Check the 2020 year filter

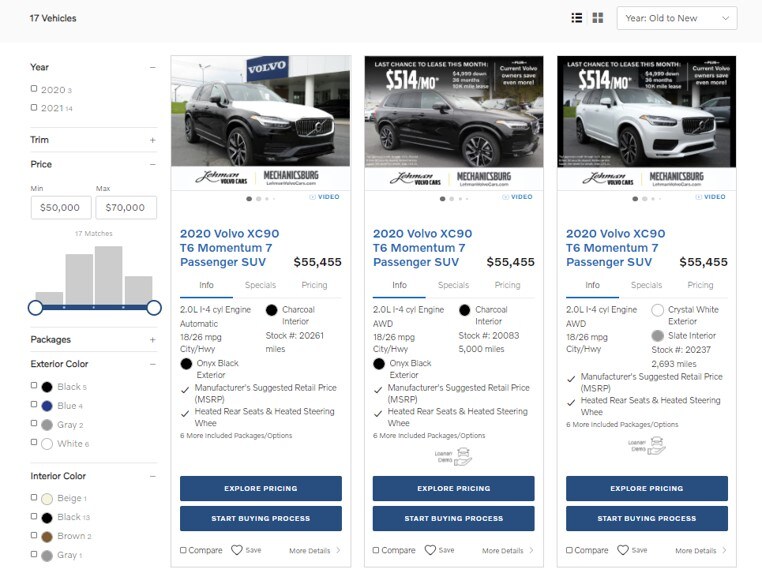point(34,88)
